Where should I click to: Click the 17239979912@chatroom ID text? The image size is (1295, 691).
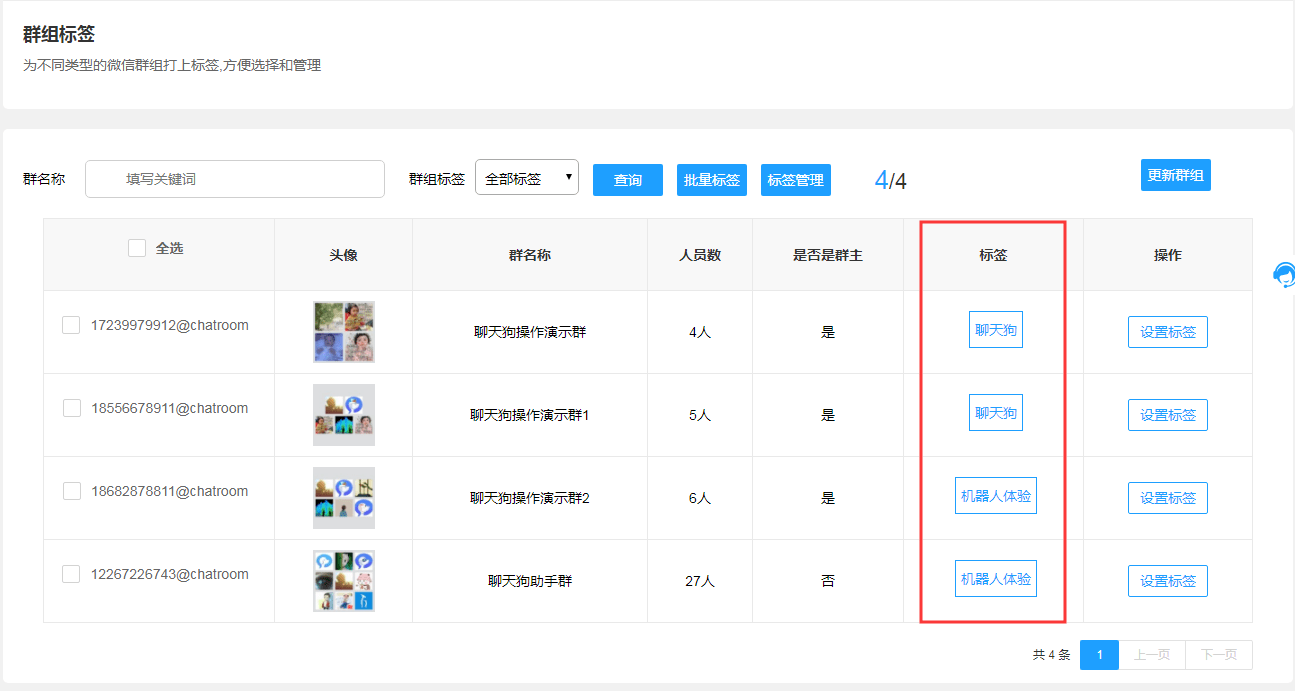[170, 325]
